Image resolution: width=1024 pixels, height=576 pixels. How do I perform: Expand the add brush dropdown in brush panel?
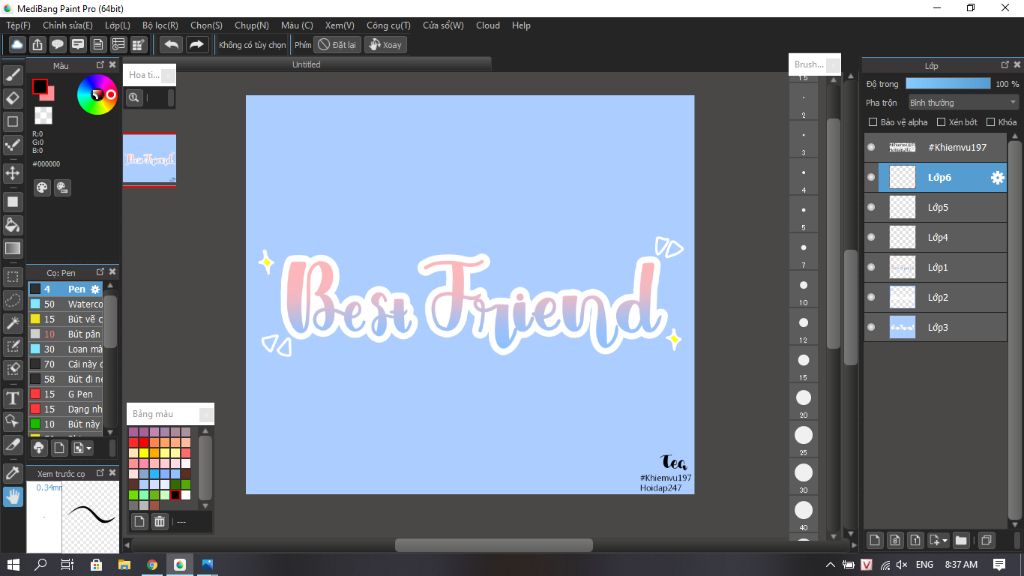88,448
